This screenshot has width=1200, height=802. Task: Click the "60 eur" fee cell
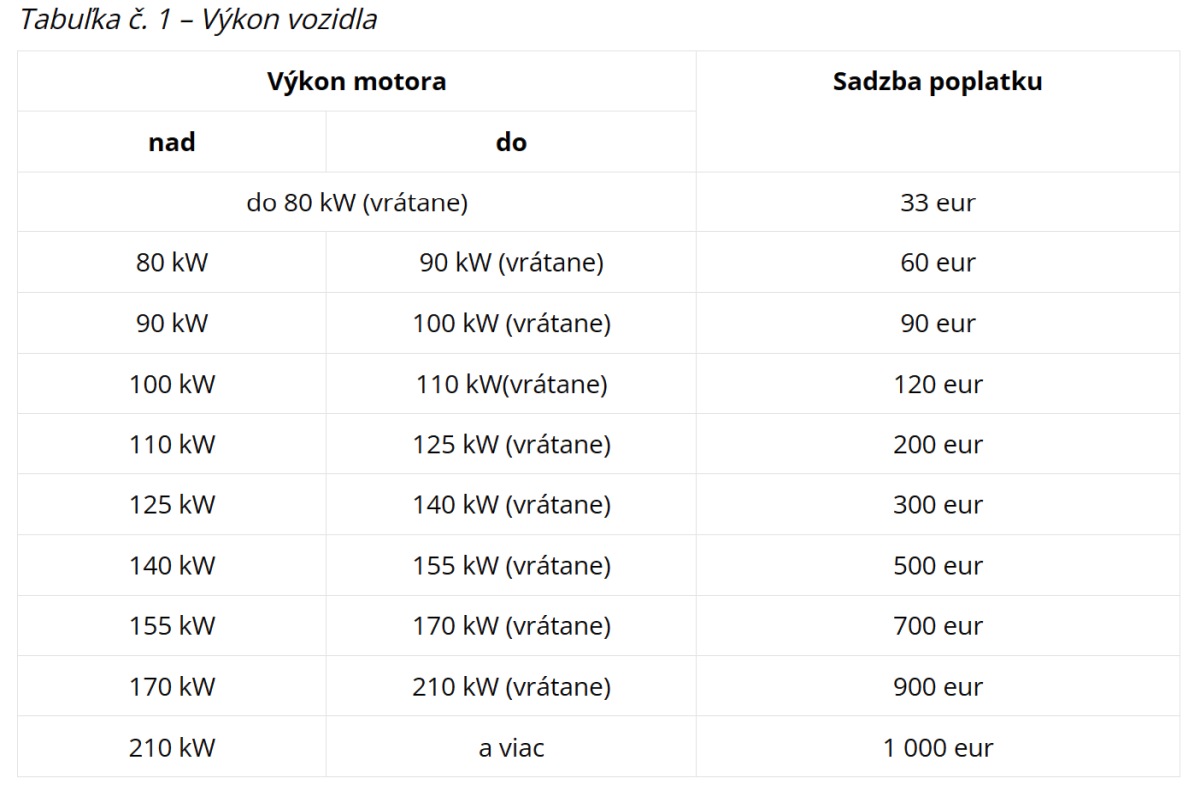click(937, 263)
